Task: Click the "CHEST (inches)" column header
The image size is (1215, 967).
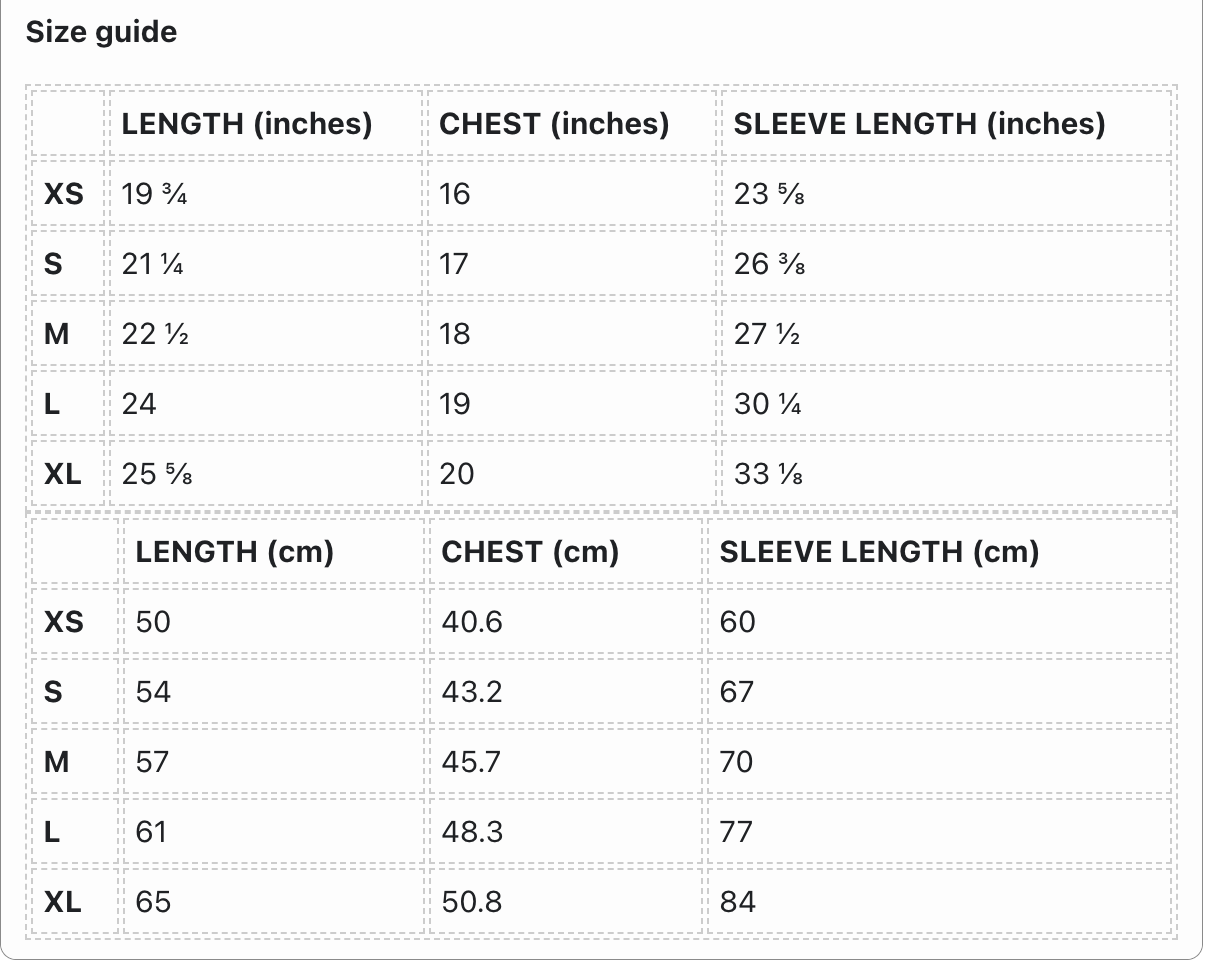Action: tap(554, 124)
